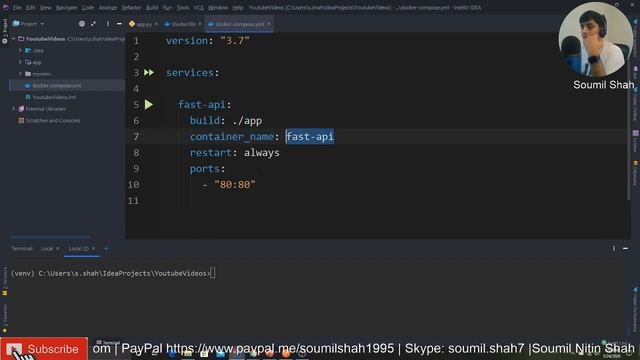Click the "80:80" port mapping text
Image resolution: width=640 pixels, height=360 pixels.
tap(235, 185)
